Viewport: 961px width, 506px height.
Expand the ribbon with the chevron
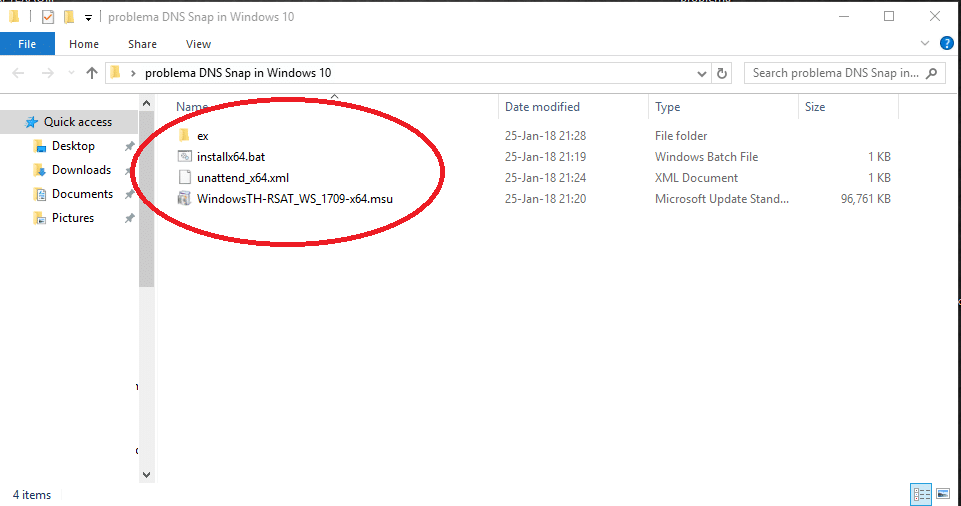pos(925,43)
